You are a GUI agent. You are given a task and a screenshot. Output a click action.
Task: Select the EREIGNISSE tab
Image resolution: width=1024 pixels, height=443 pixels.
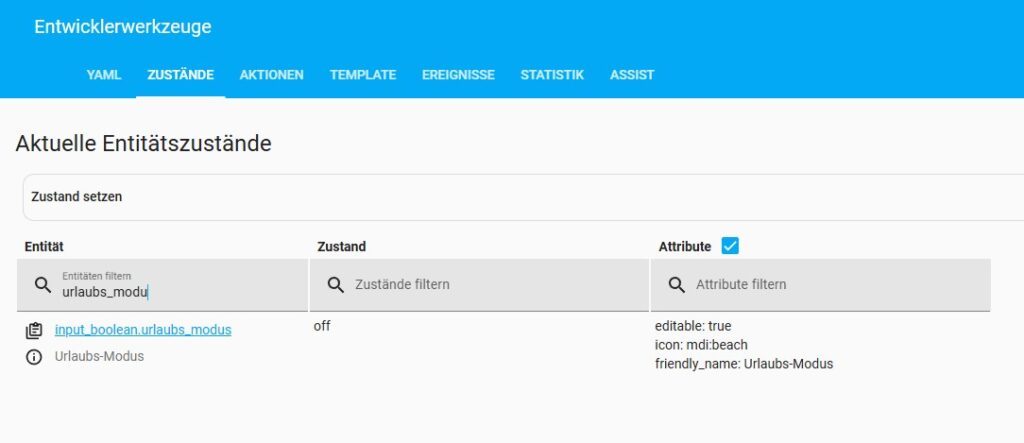[458, 75]
